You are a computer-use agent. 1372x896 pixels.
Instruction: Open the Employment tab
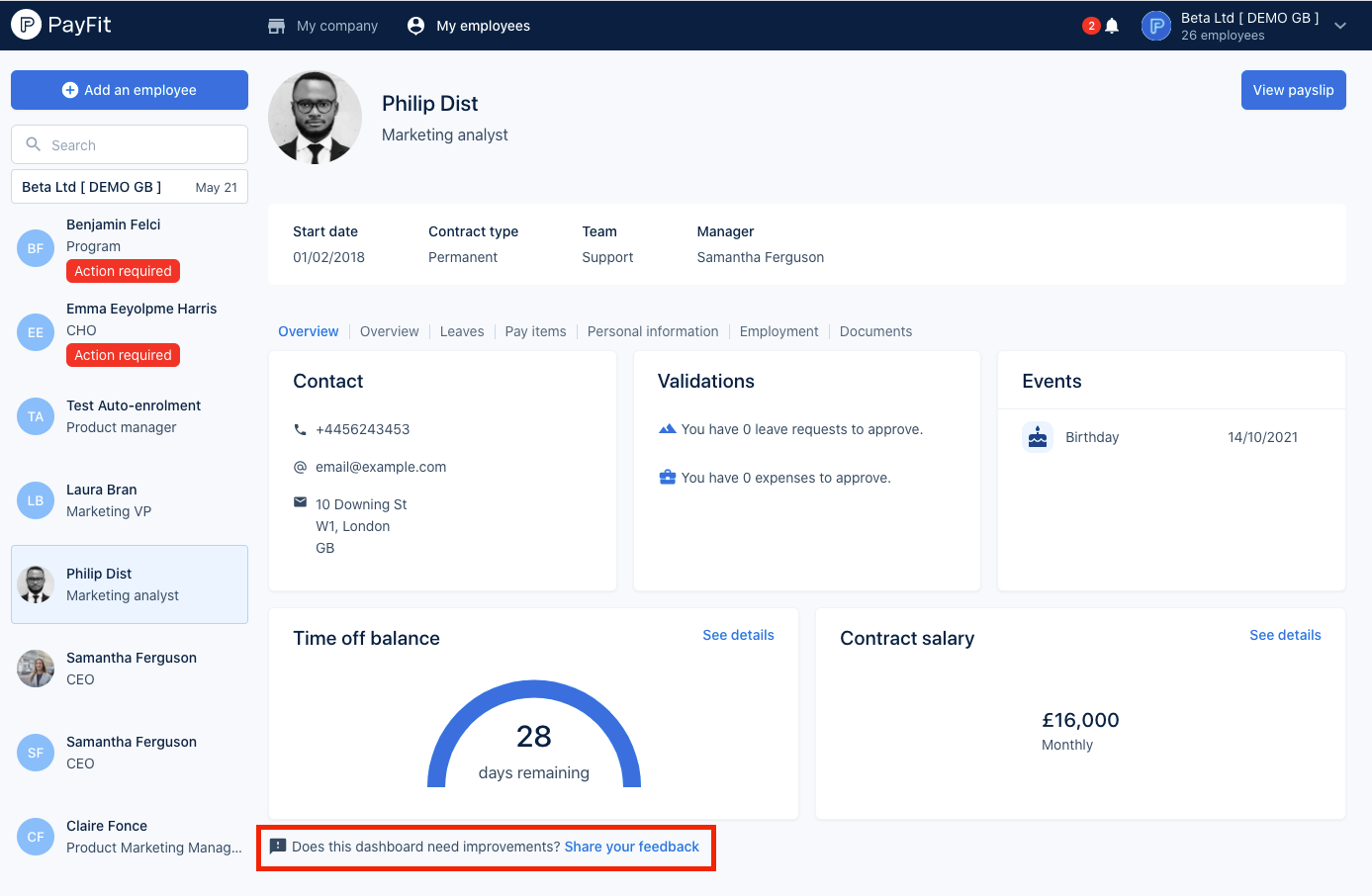pos(778,331)
